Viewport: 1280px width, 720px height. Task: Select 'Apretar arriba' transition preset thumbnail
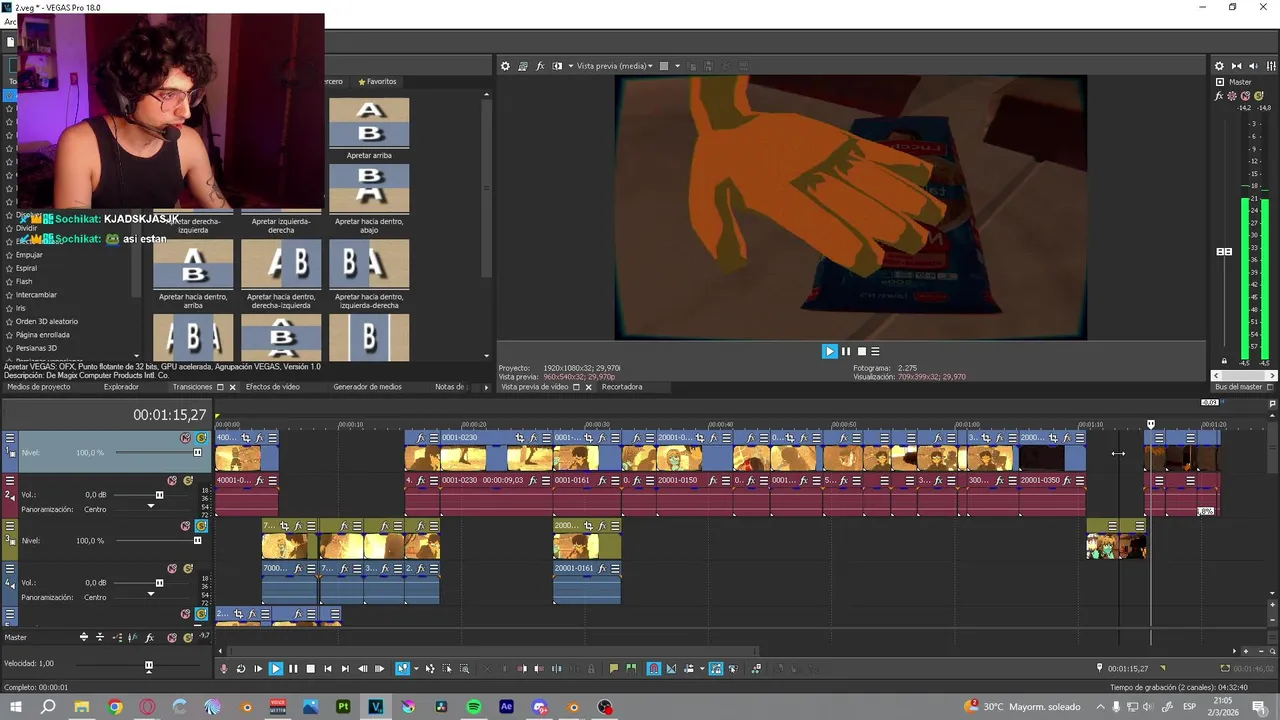coord(369,122)
